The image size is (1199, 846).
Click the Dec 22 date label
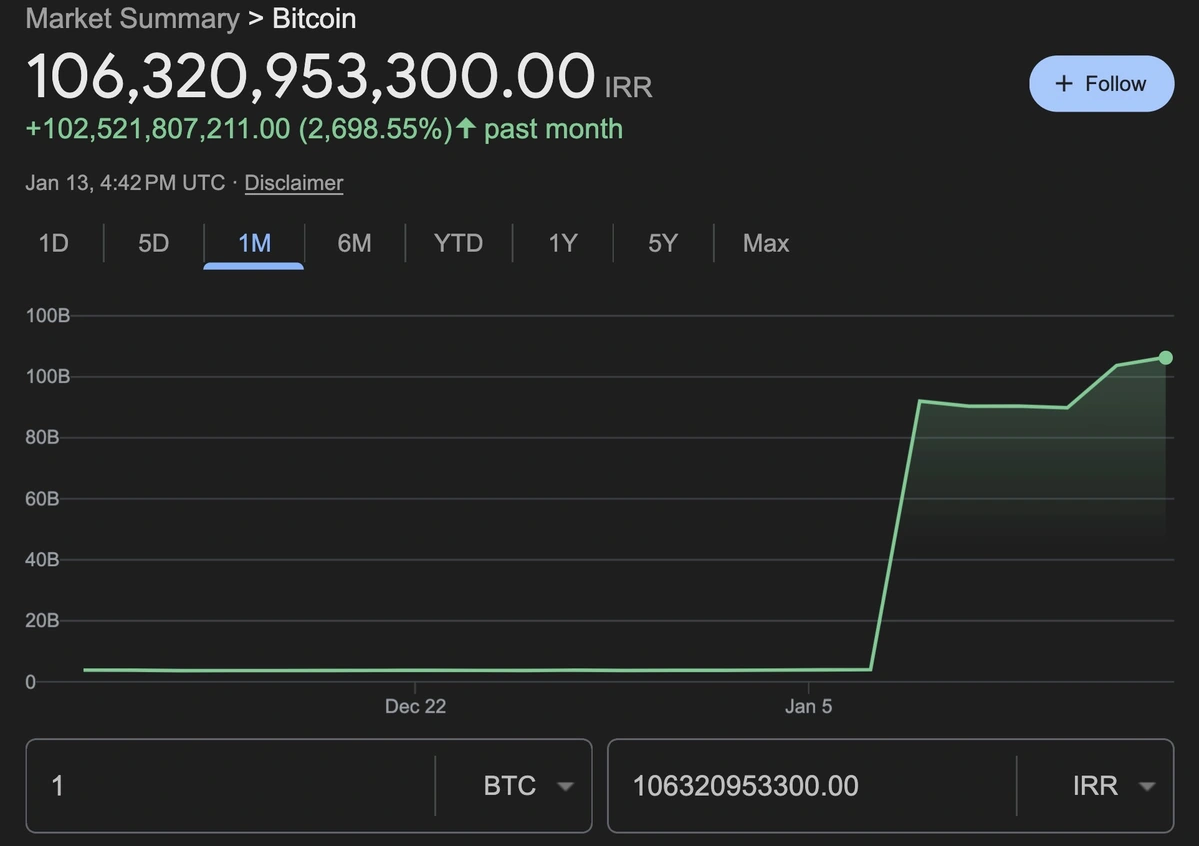[415, 706]
